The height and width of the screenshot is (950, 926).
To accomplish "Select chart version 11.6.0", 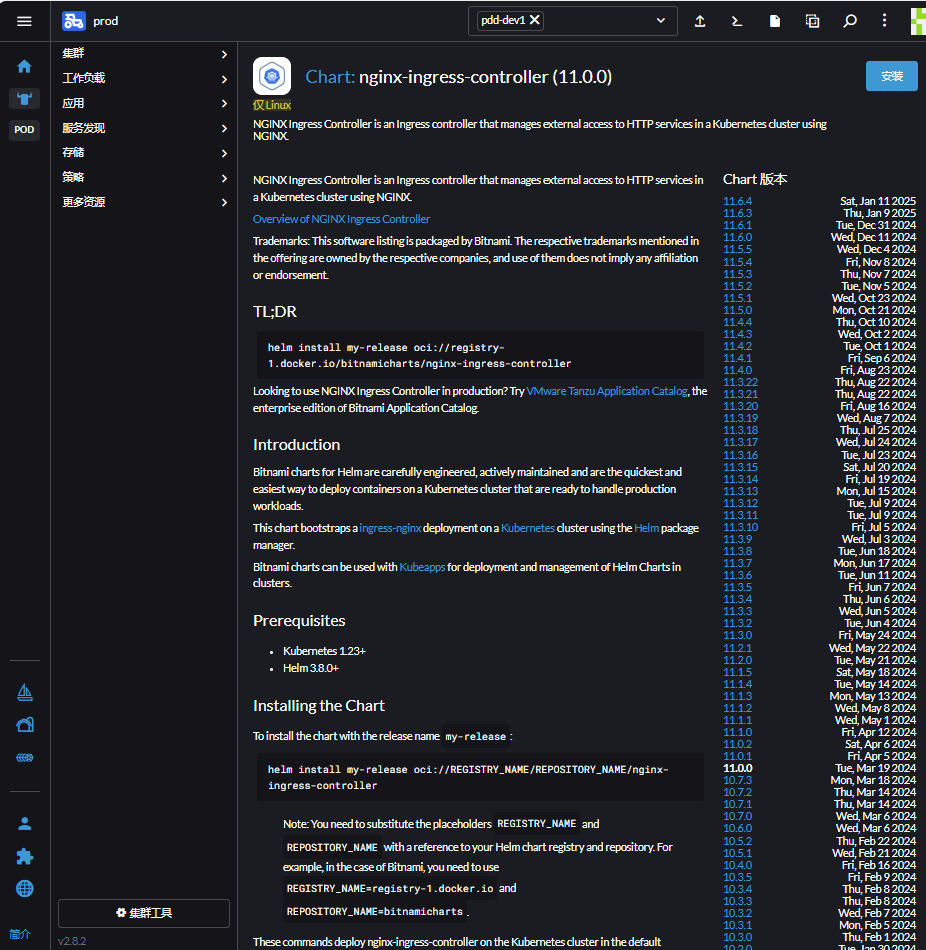I will pos(738,238).
